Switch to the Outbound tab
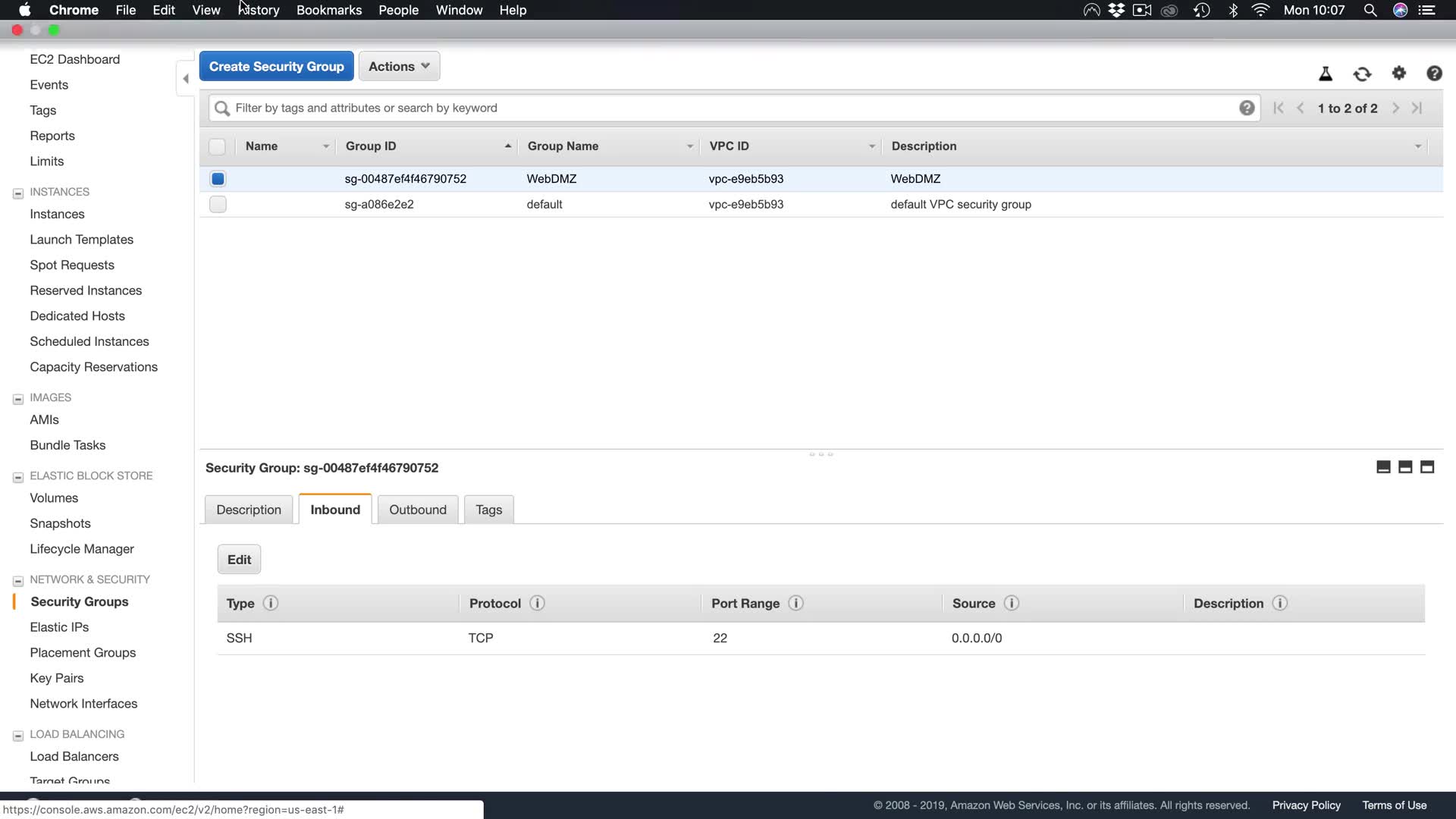This screenshot has height=819, width=1456. [x=417, y=510]
